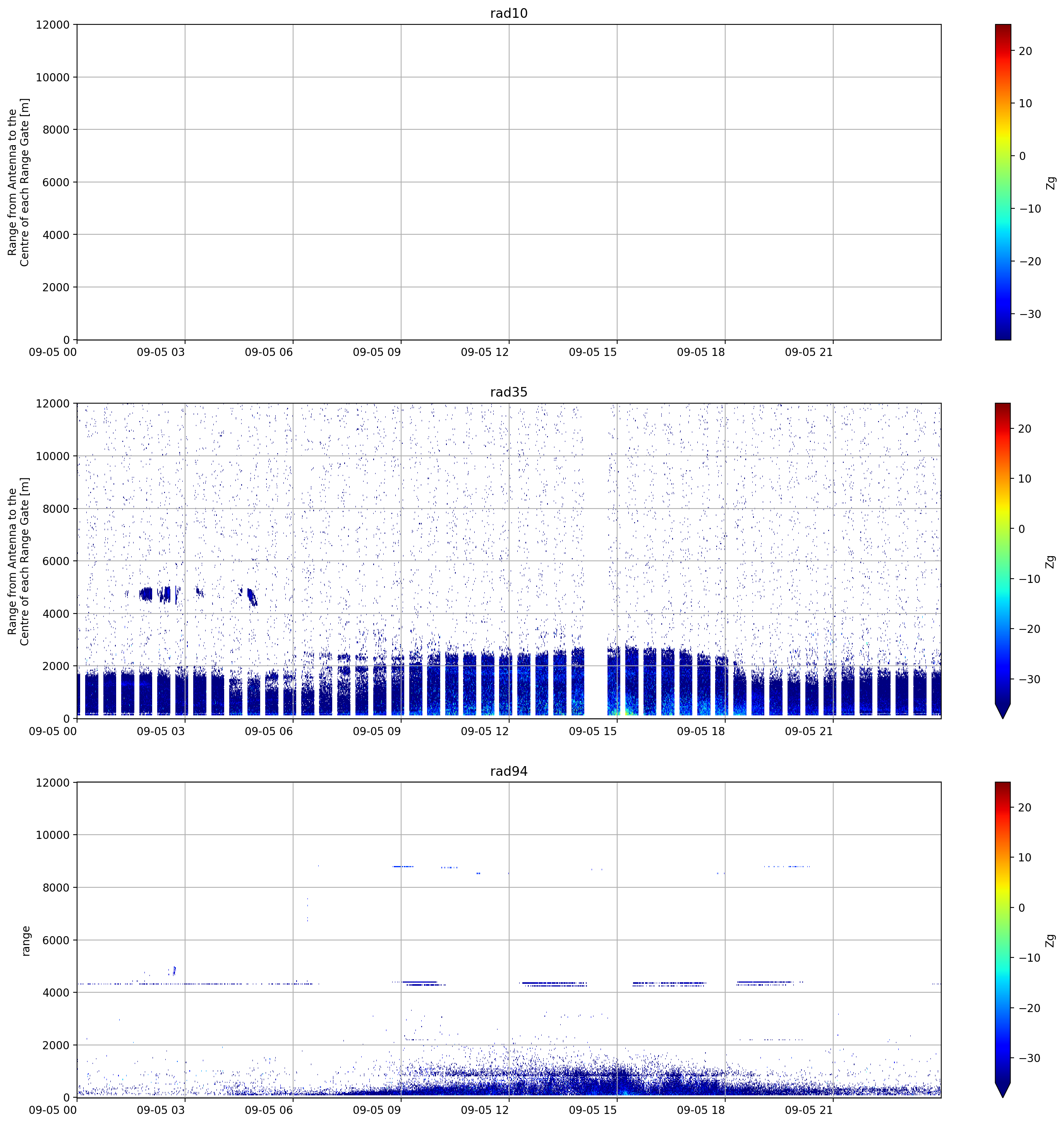The image size is (1064, 1124).
Task: Click the rad35 colorbar label 'Zg'
Action: point(1051,562)
